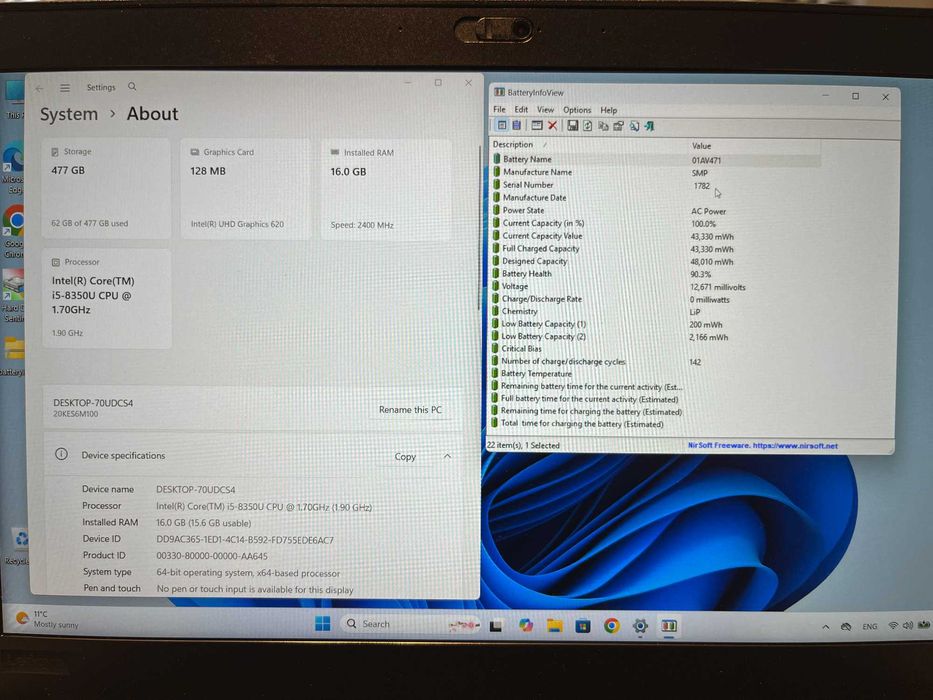Open Copilot from the taskbar

pos(525,625)
